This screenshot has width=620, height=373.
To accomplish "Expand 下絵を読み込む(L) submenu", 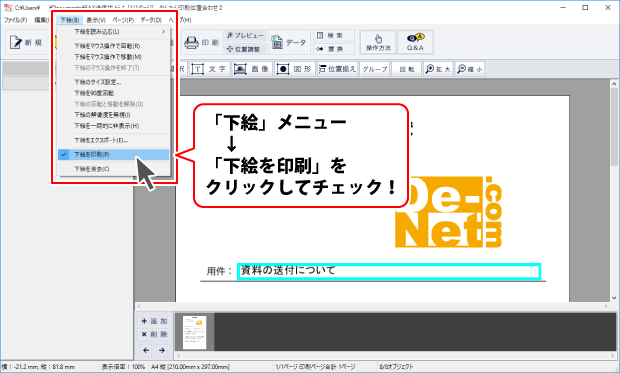I will (113, 32).
